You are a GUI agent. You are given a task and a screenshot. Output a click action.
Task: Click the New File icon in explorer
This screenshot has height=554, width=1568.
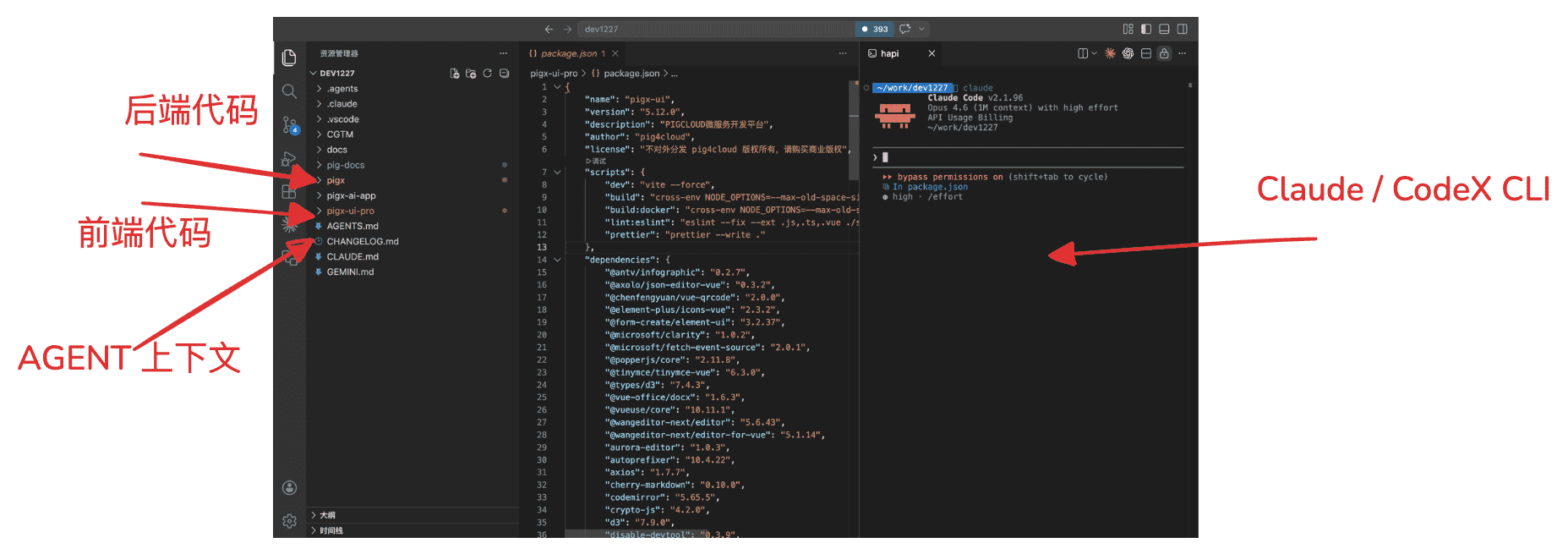point(455,74)
